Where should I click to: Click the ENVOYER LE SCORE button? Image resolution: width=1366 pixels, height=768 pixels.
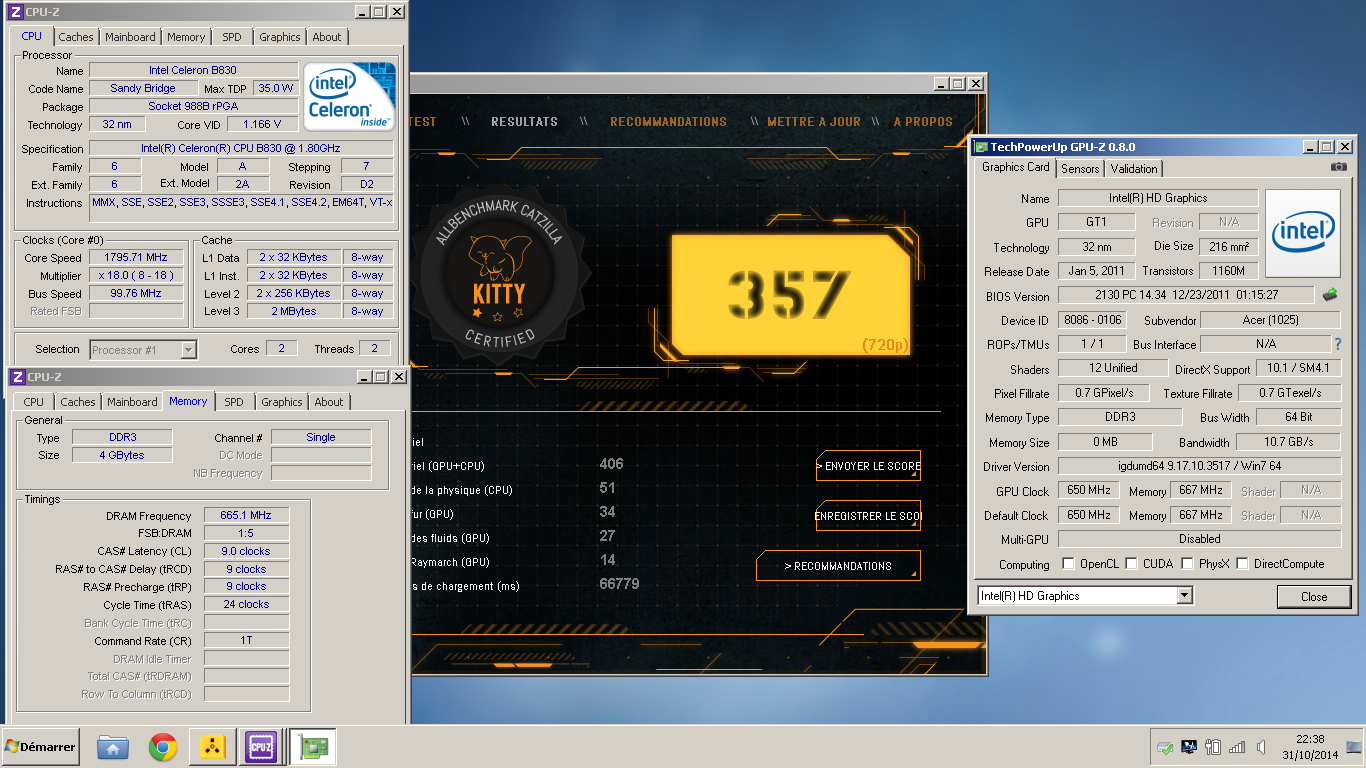tap(868, 466)
